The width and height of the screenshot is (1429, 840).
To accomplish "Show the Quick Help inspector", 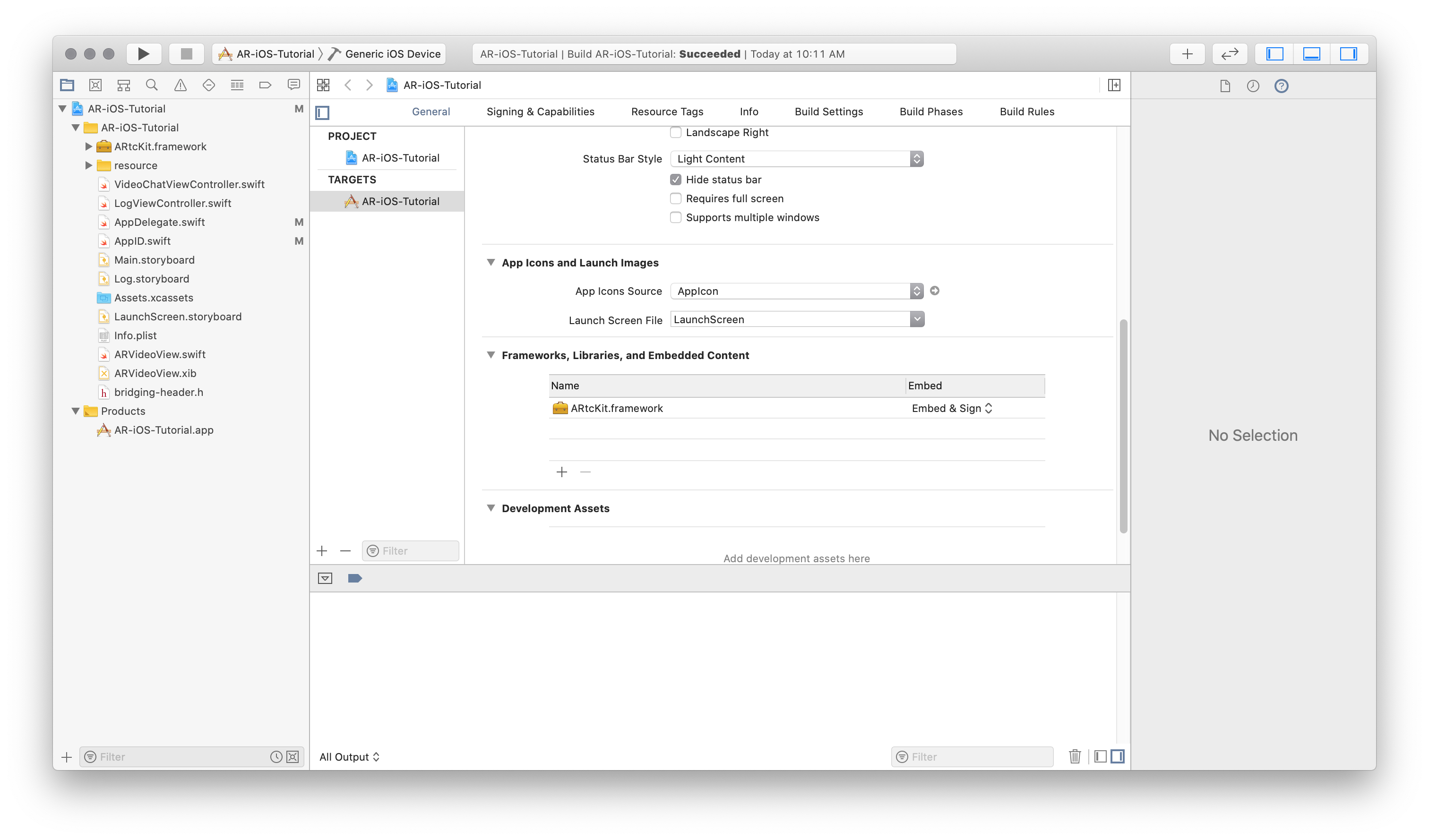I will [x=1281, y=86].
